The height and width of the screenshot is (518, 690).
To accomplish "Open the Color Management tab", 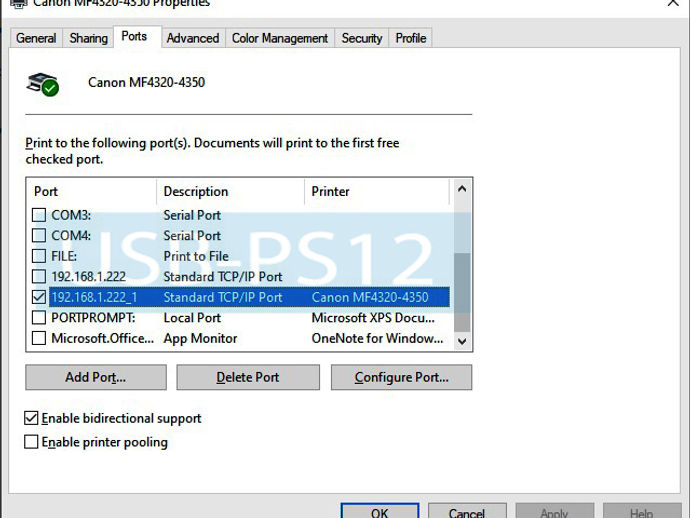I will [280, 38].
